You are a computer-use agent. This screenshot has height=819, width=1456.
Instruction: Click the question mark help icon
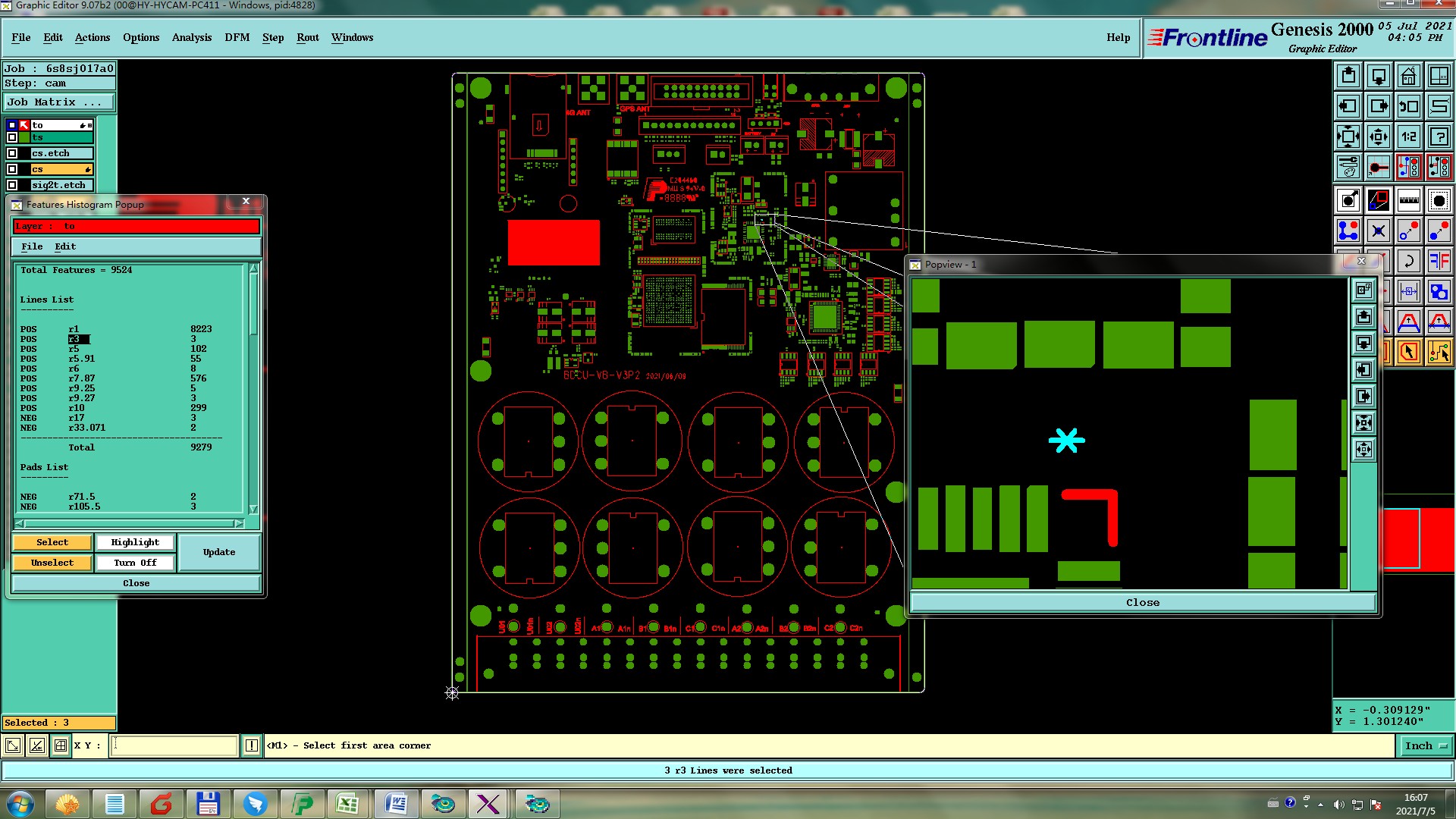tap(1439, 136)
